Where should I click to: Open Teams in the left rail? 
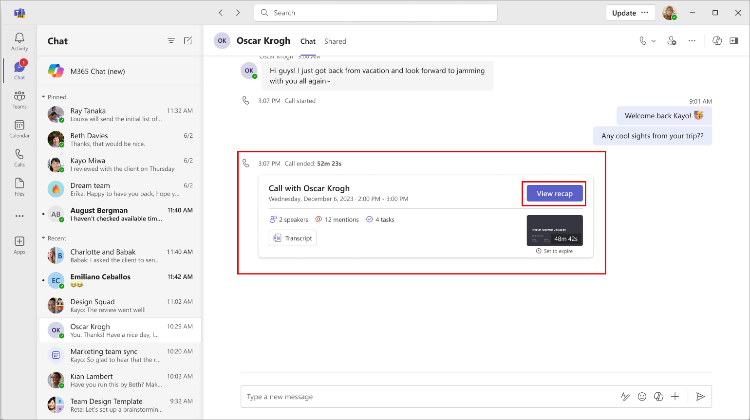pyautogui.click(x=19, y=99)
